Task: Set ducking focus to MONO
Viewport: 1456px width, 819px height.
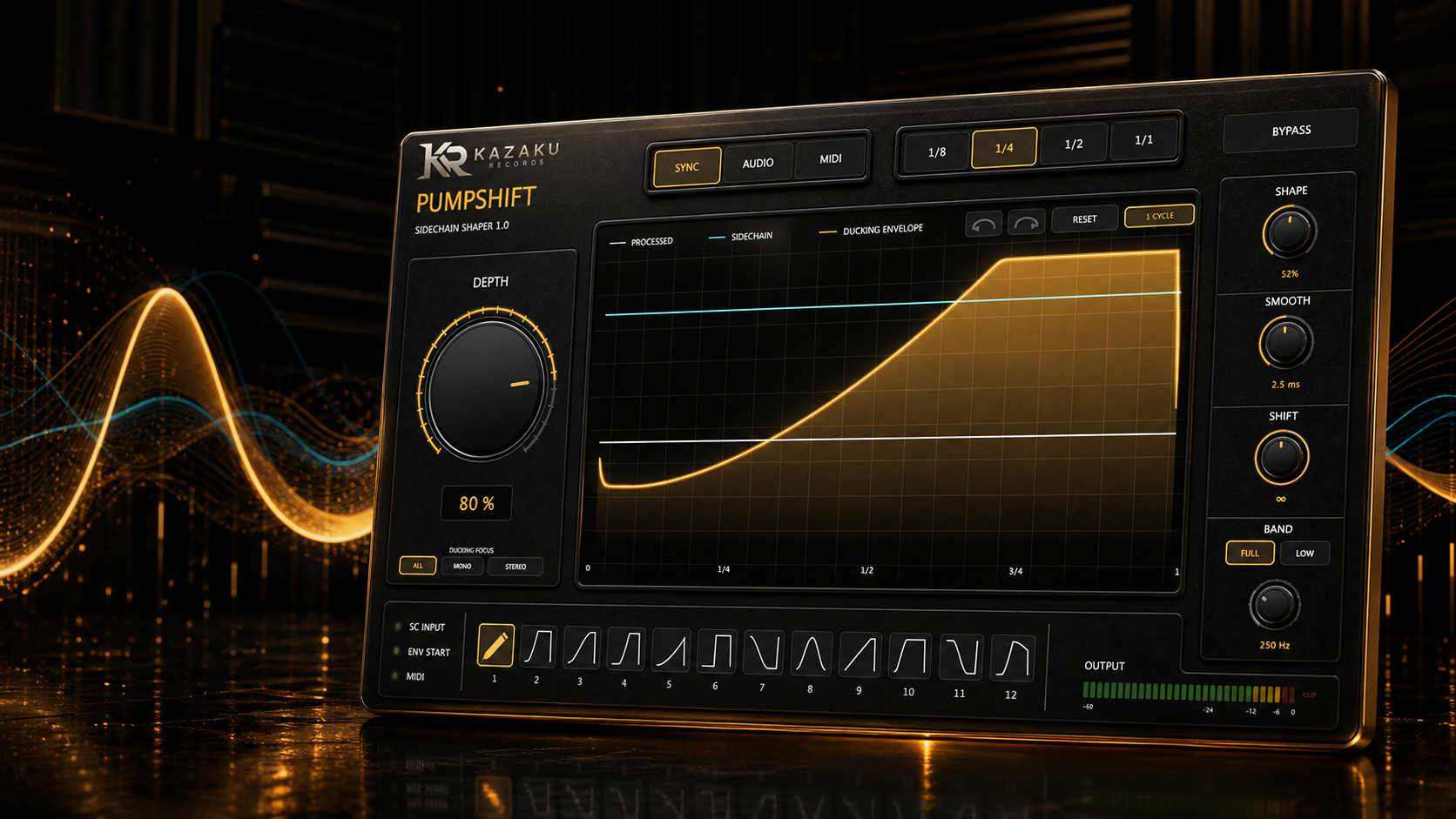Action: pos(462,567)
